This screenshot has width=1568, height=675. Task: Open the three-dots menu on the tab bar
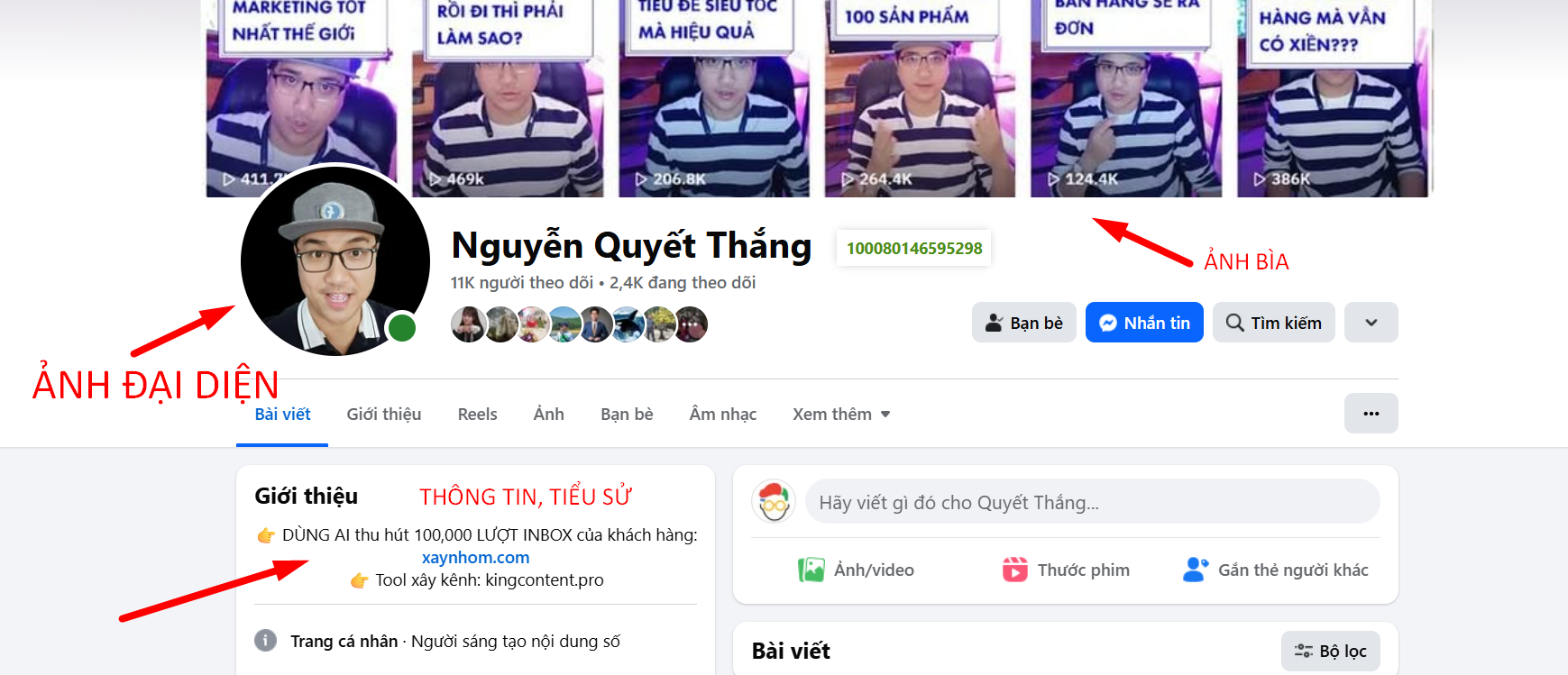click(x=1371, y=414)
